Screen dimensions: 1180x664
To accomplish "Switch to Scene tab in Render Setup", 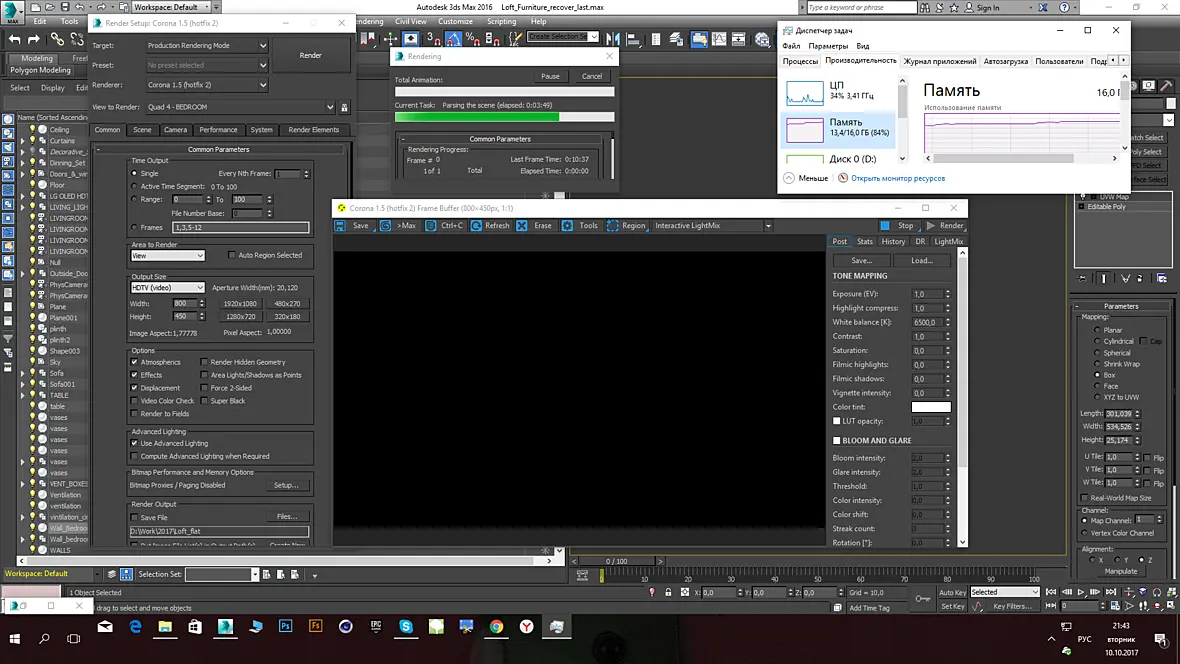I will click(x=142, y=129).
